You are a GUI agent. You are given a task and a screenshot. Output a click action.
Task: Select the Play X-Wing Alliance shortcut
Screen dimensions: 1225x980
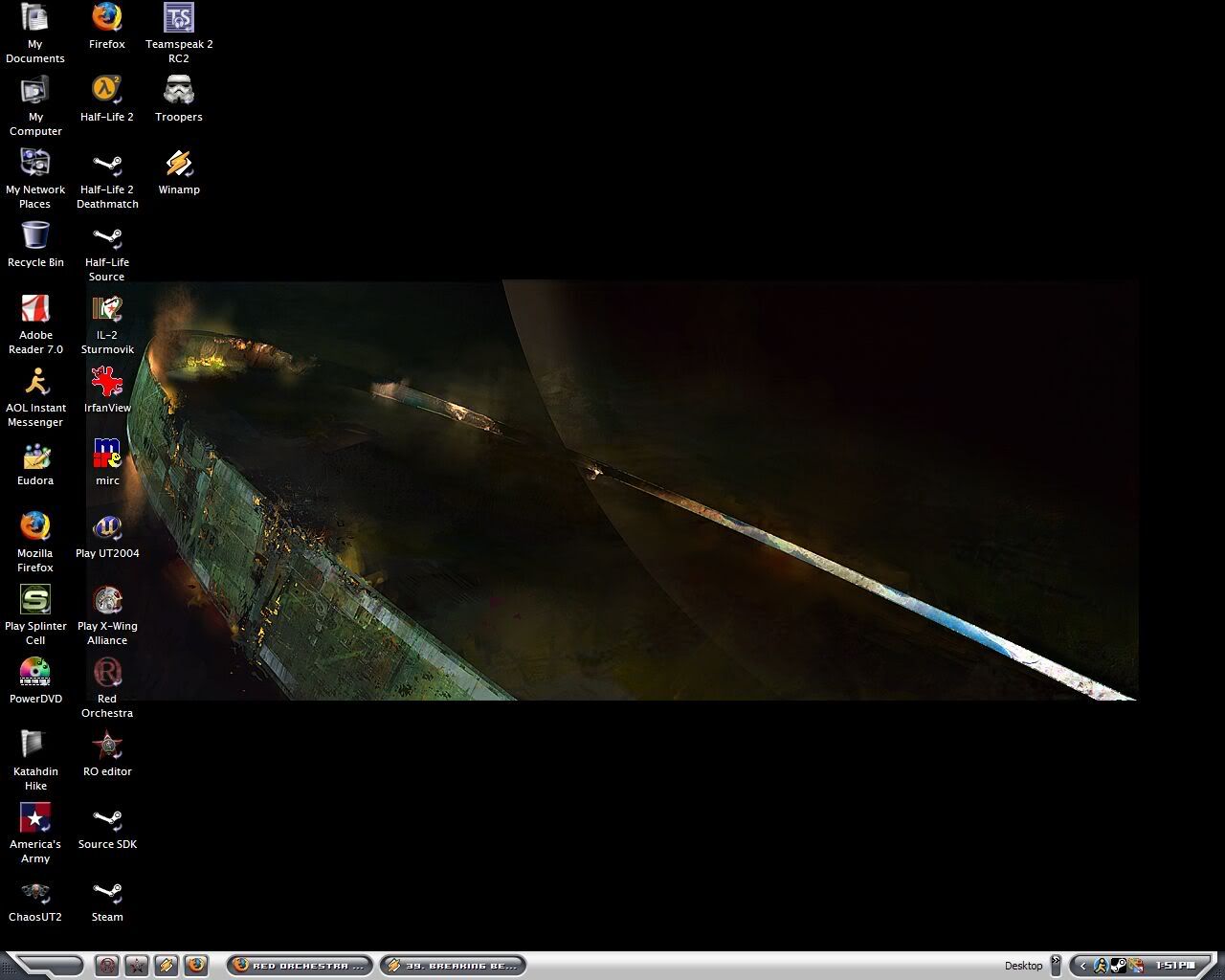click(x=107, y=615)
